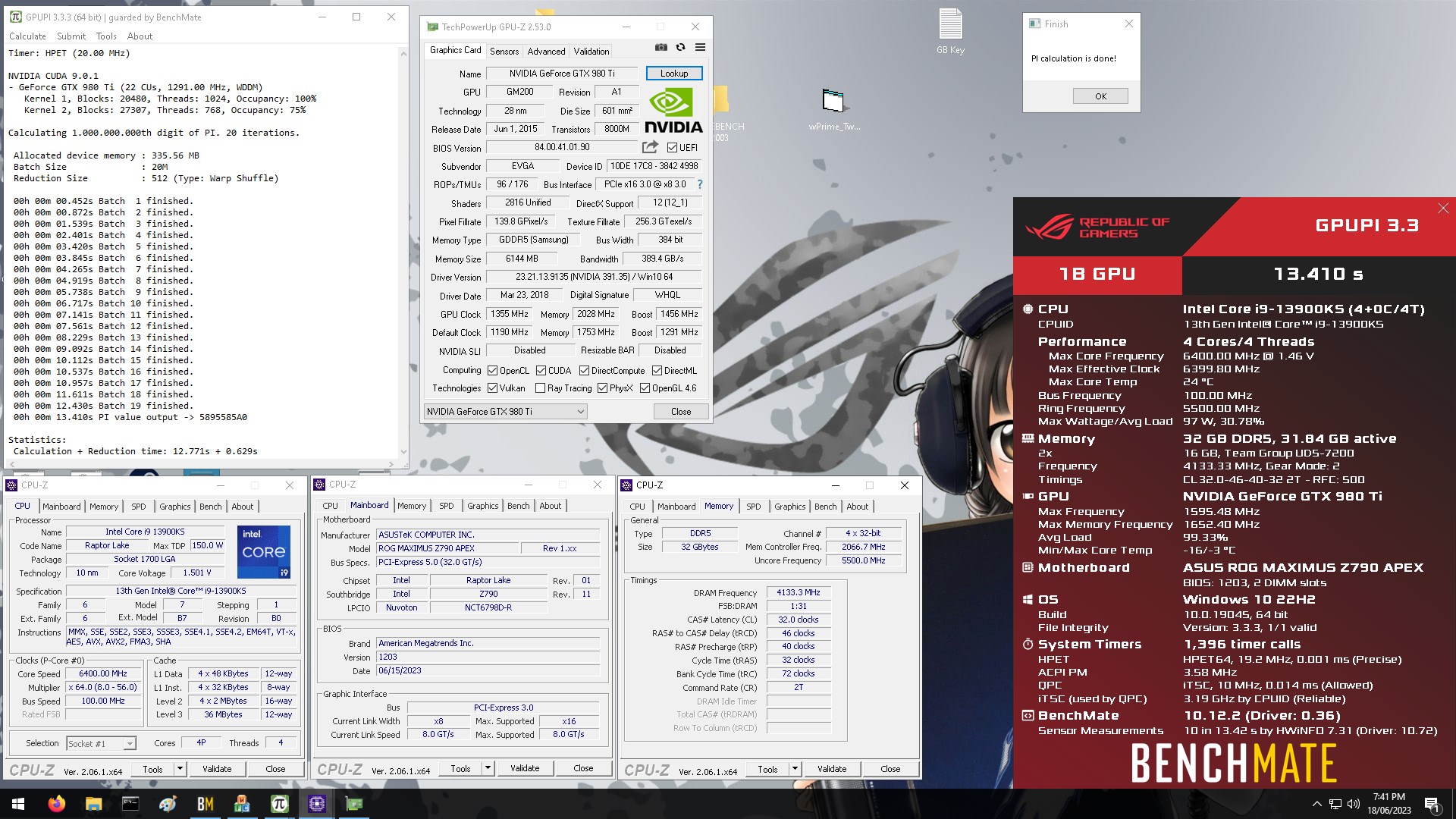Open File Explorer from the taskbar
The image size is (1456, 819).
click(93, 804)
